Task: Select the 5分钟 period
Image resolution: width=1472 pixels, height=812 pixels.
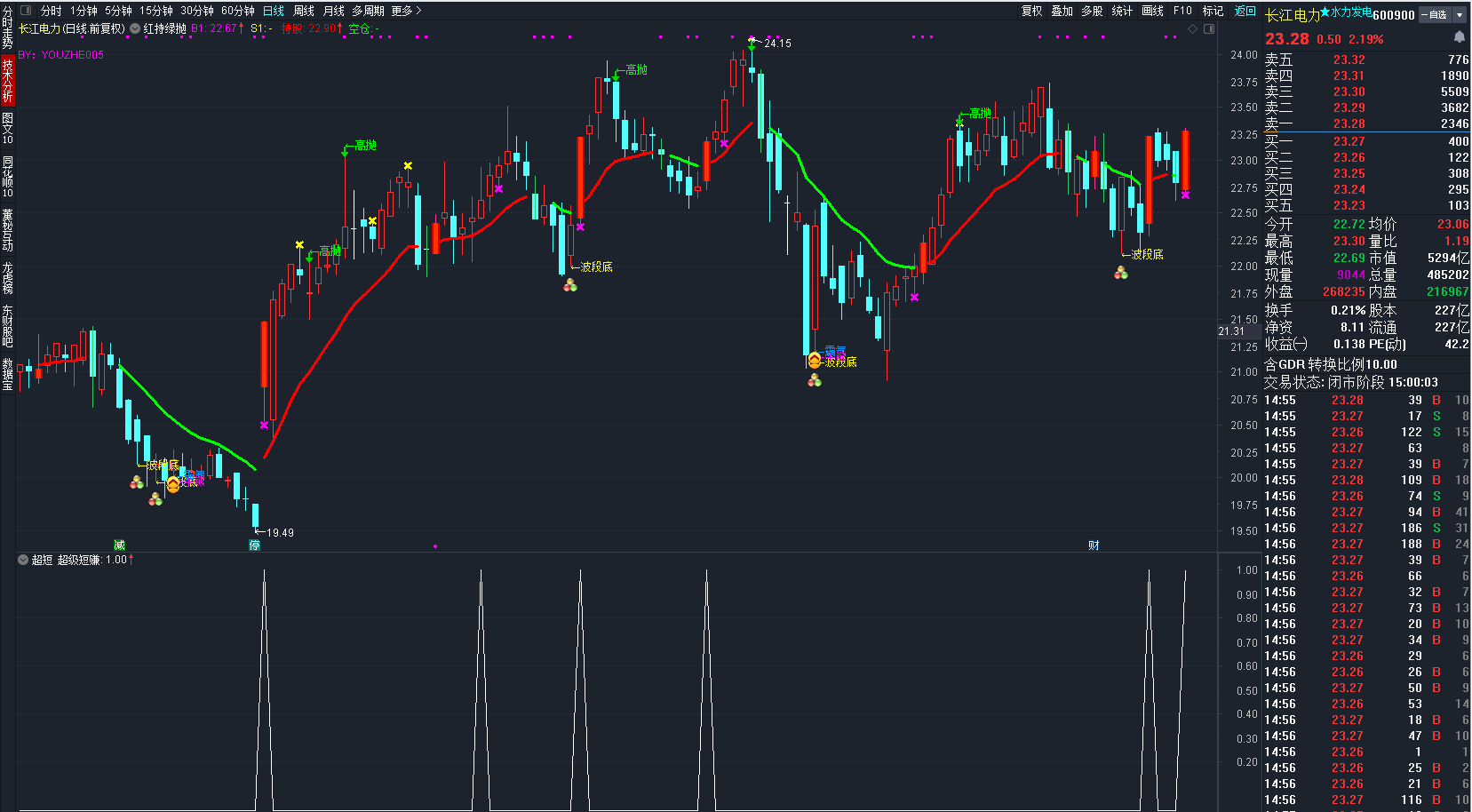Action: [118, 11]
